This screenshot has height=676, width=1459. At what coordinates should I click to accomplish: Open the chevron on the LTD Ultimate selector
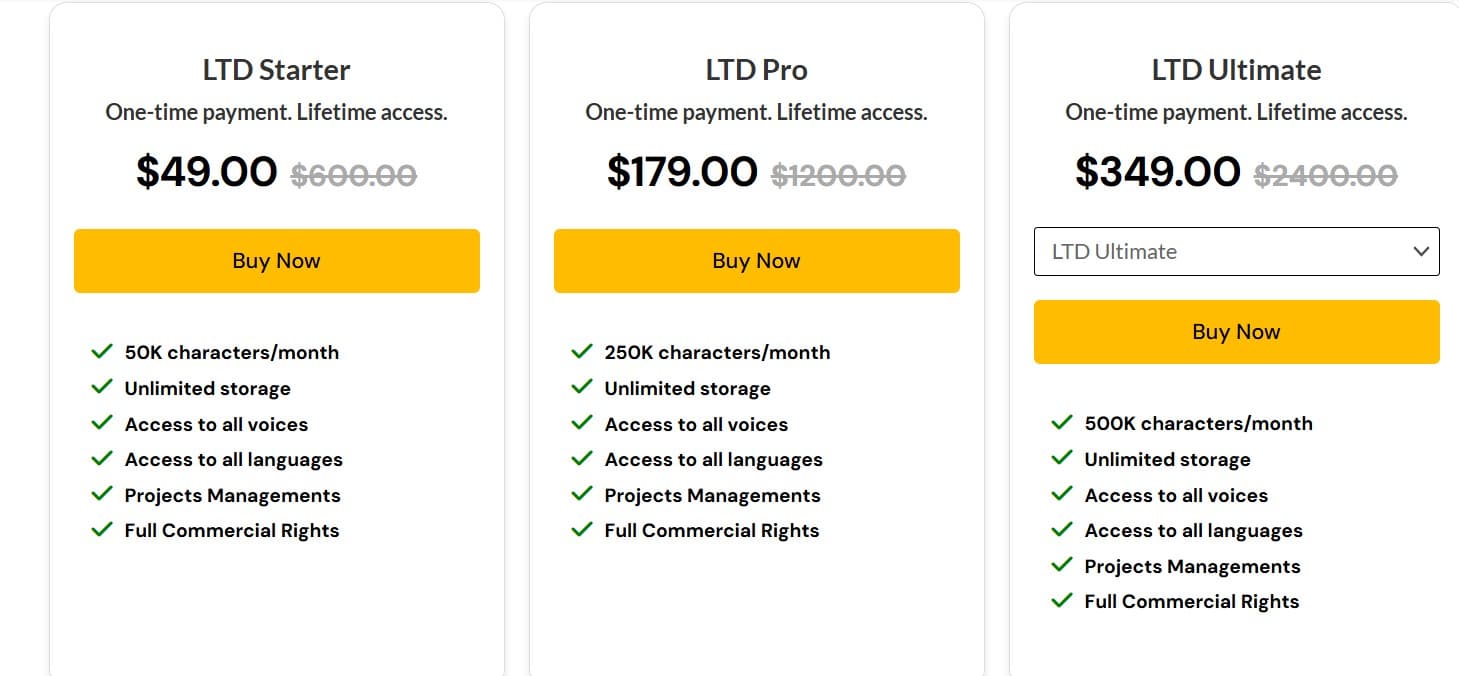1421,251
